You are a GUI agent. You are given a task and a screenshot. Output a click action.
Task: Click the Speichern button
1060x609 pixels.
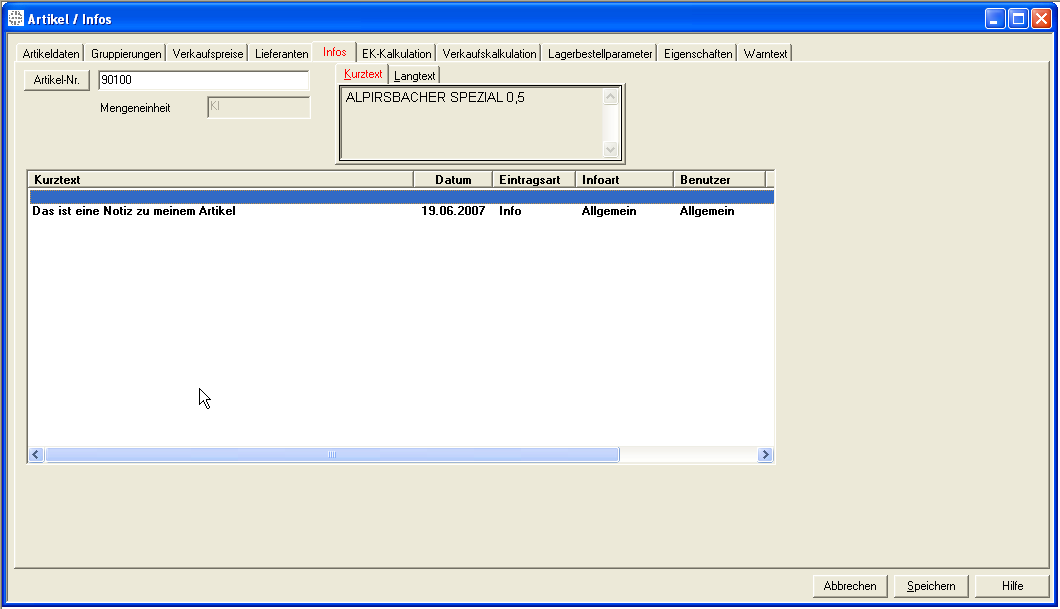[x=931, y=586]
